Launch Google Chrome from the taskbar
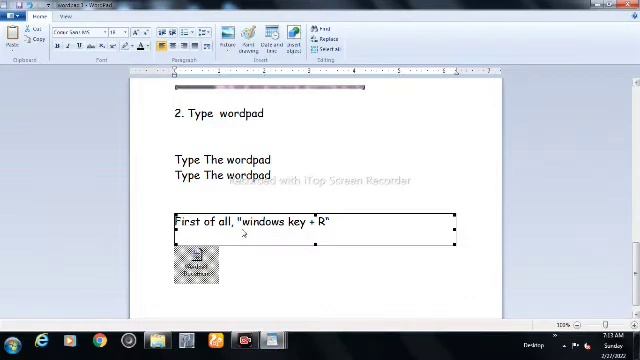 [100, 340]
